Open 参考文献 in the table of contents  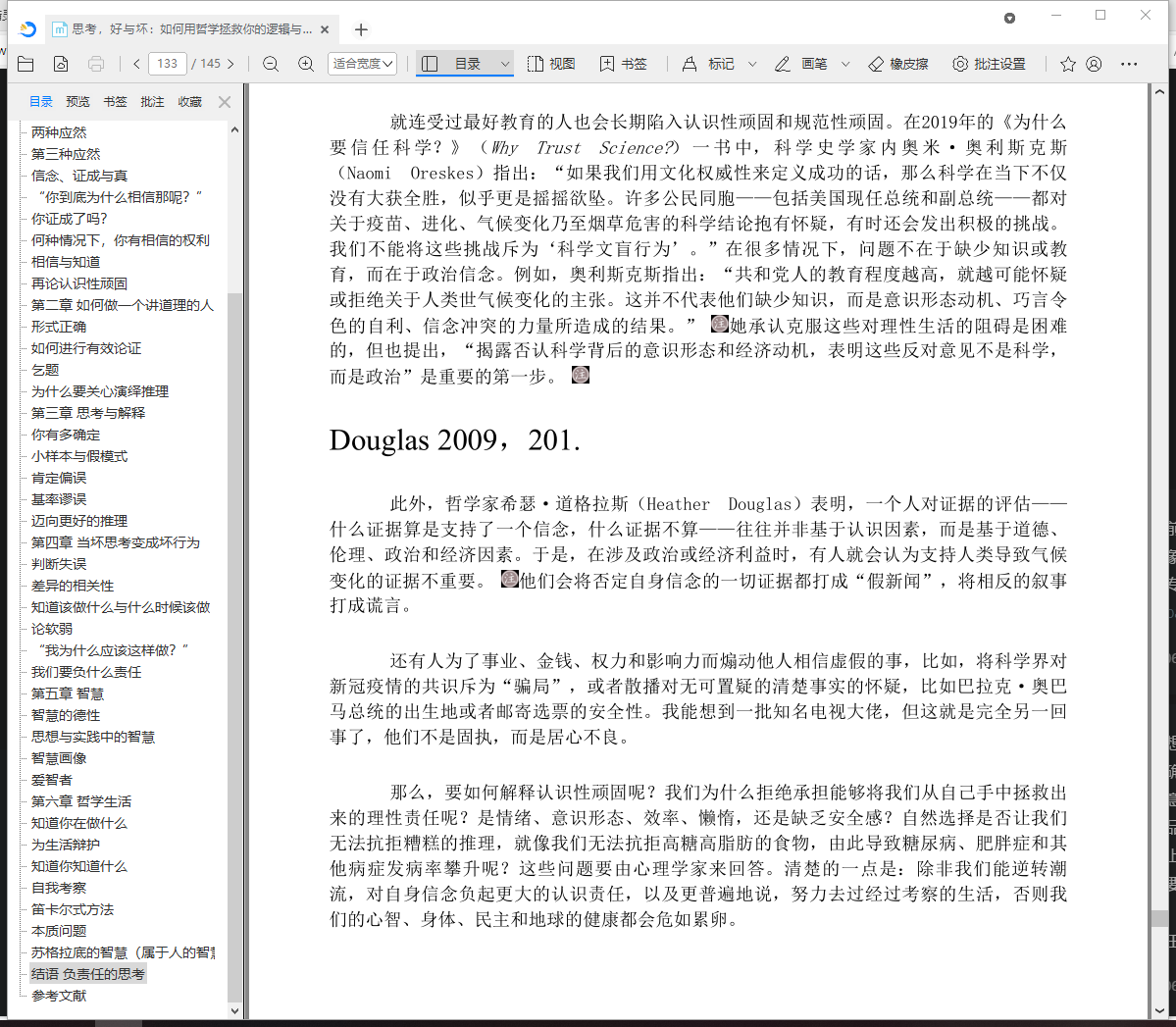[59, 996]
